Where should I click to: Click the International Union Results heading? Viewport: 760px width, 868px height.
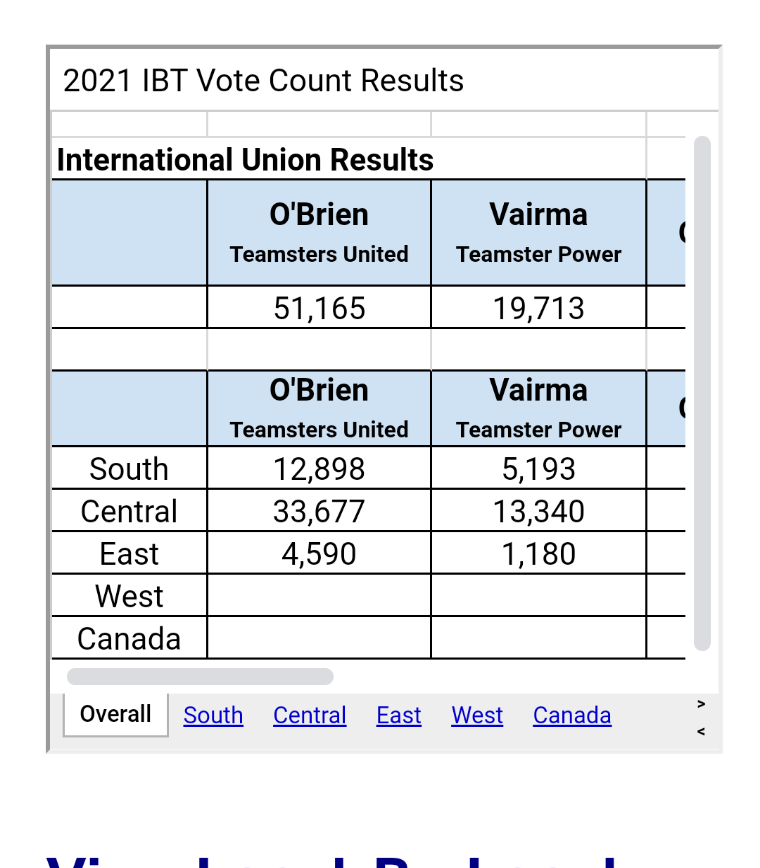pos(245,159)
